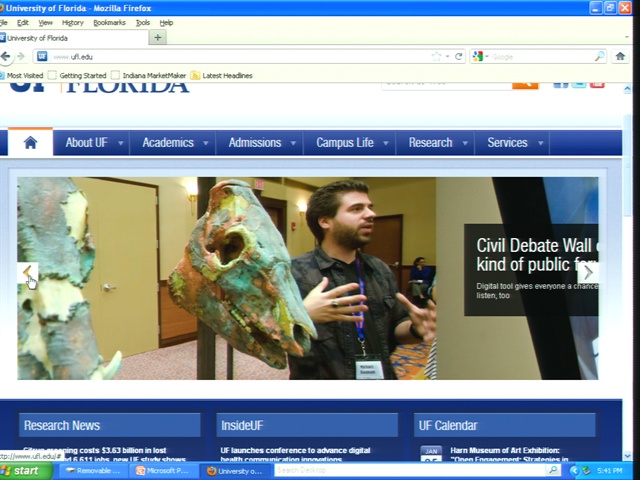Click the UF site identity icon in address bar
This screenshot has width=640, height=480.
(42, 56)
